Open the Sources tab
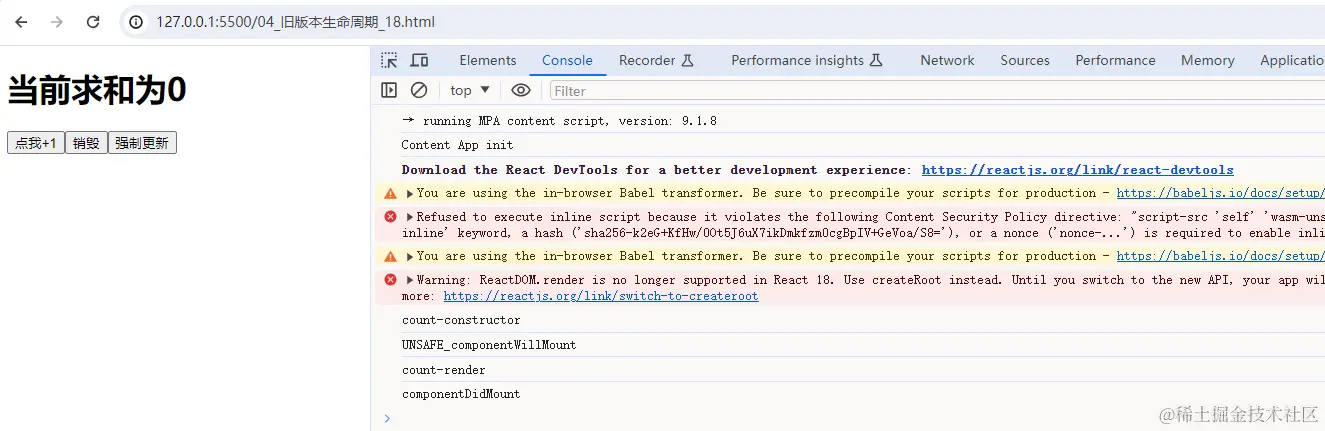Screen dimensions: 1325x431 1025,60
